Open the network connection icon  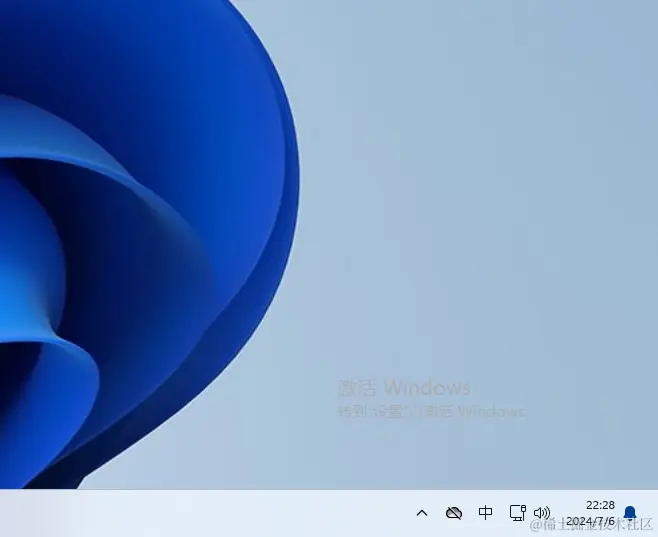point(518,513)
